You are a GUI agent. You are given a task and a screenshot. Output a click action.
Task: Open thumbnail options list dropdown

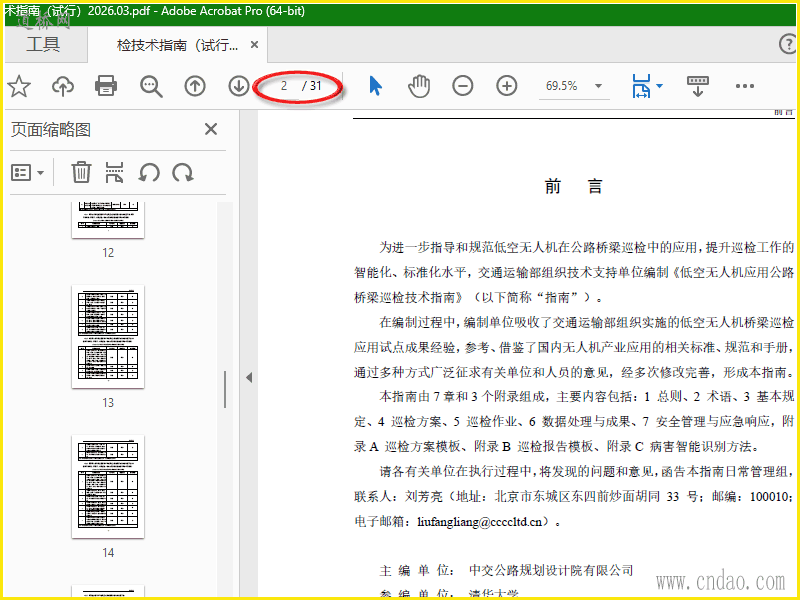[x=28, y=173]
